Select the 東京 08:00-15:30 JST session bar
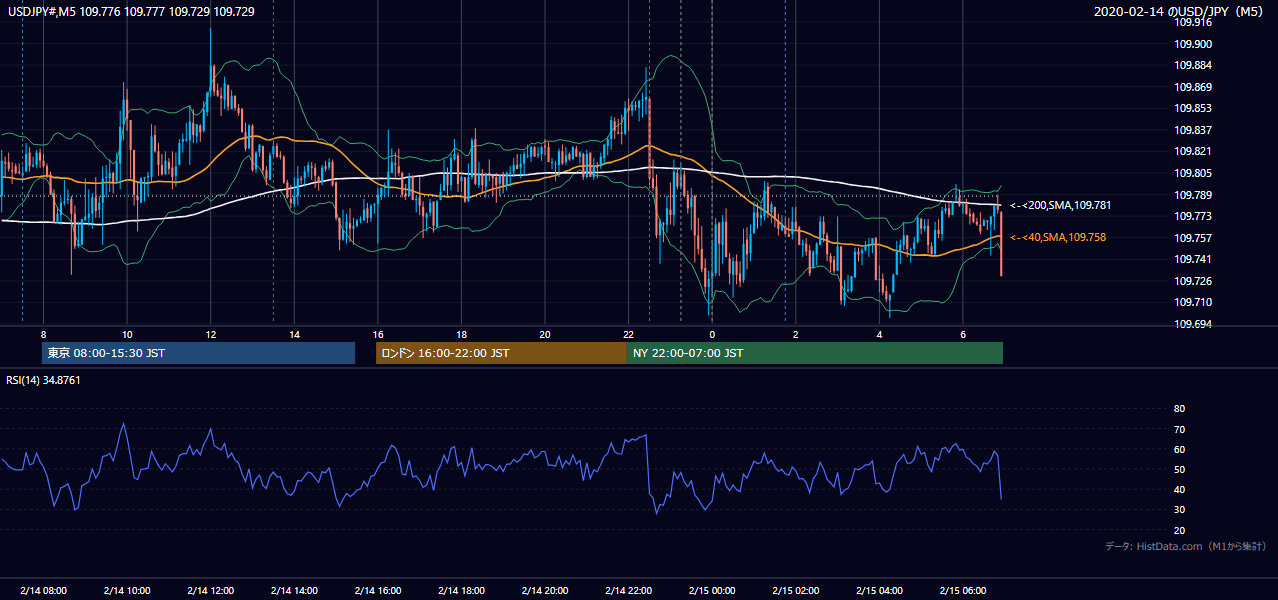This screenshot has height=600, width=1278. pos(198,353)
